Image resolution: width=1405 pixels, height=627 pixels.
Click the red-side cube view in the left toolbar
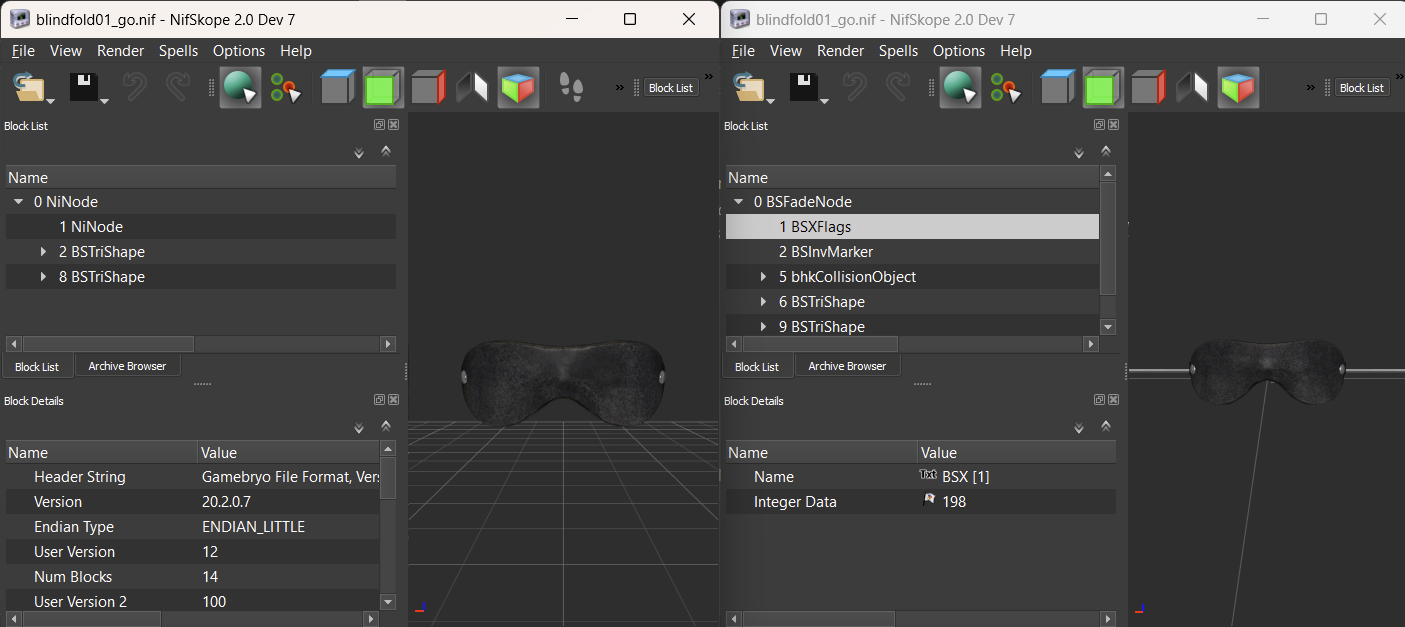[x=428, y=88]
